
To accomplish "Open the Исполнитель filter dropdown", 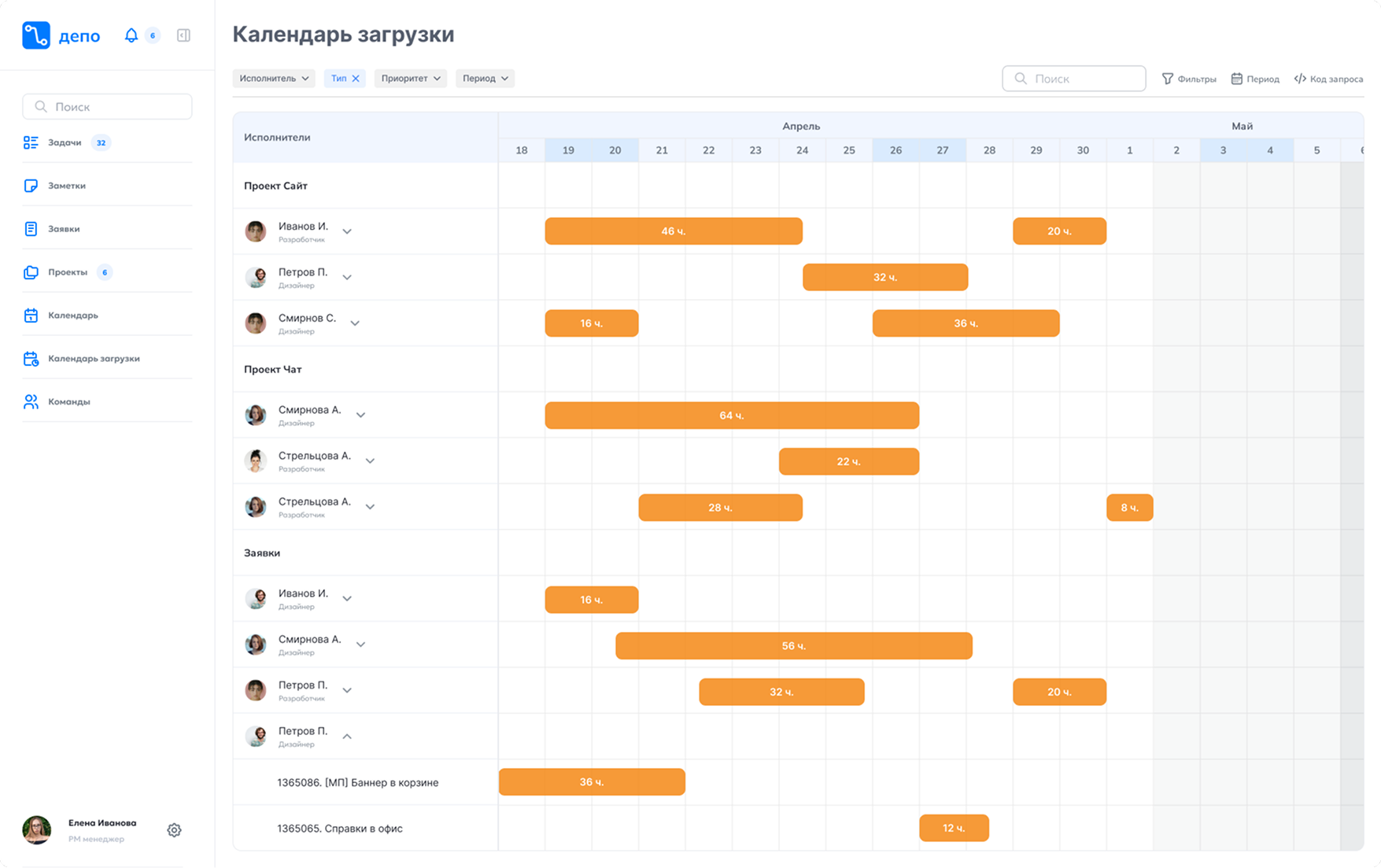I will click(274, 79).
